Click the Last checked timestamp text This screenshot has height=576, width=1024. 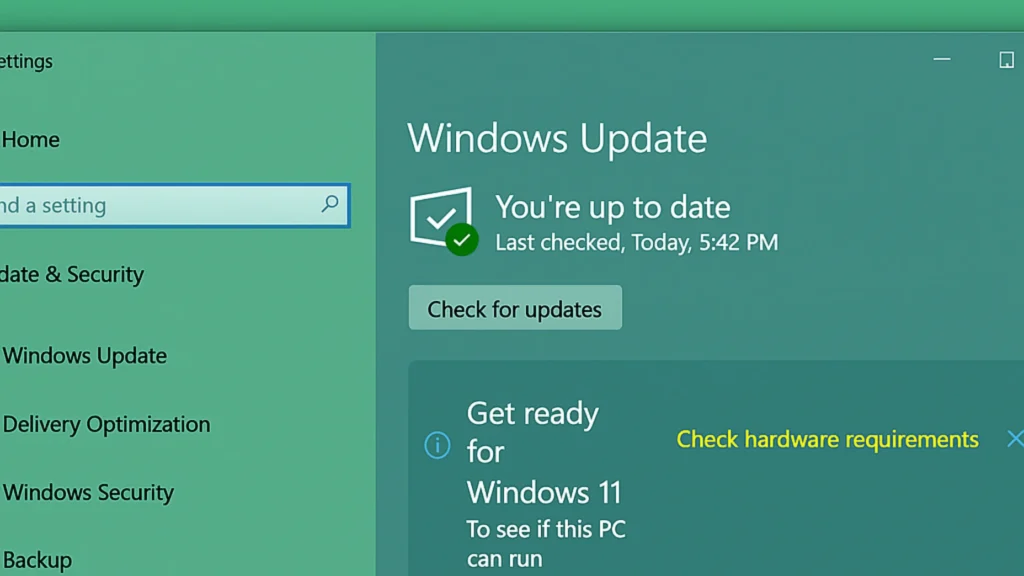[x=636, y=242]
